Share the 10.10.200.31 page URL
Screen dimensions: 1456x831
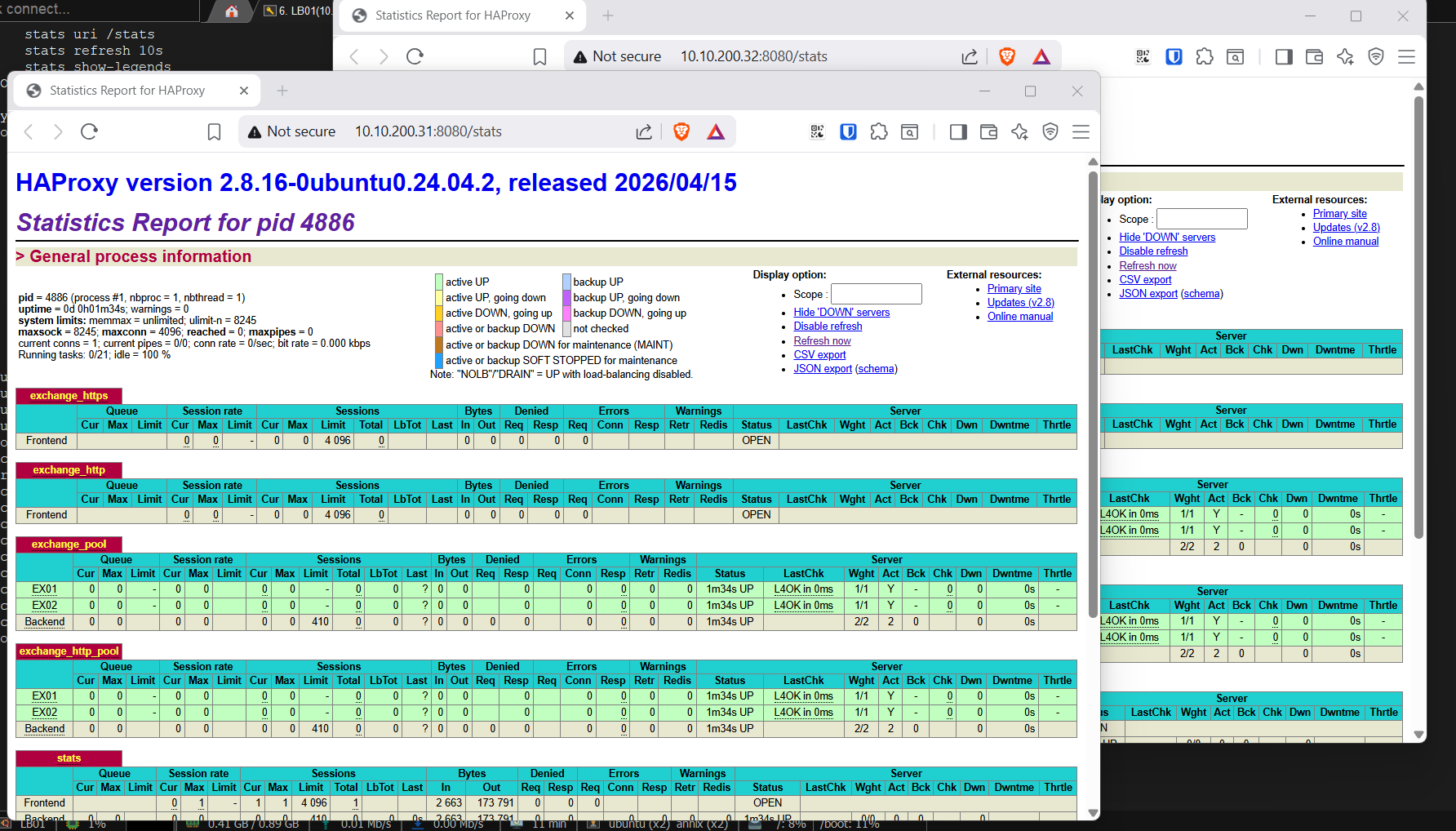coord(644,131)
